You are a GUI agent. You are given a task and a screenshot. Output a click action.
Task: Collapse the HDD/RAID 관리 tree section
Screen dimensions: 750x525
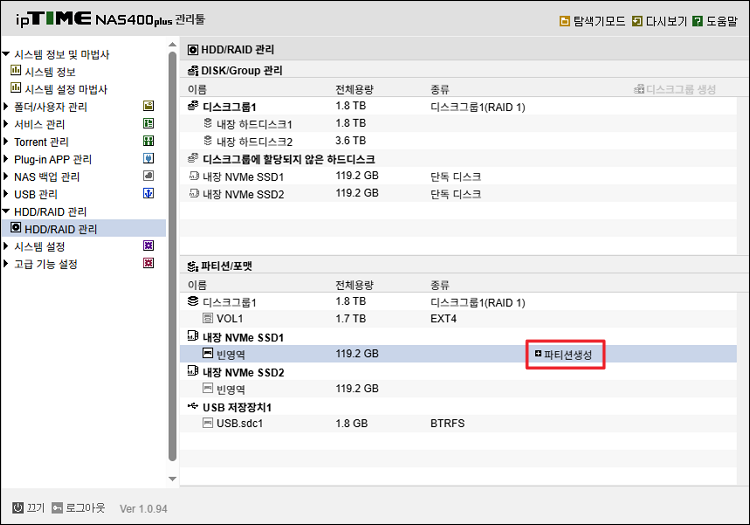tap(6, 212)
